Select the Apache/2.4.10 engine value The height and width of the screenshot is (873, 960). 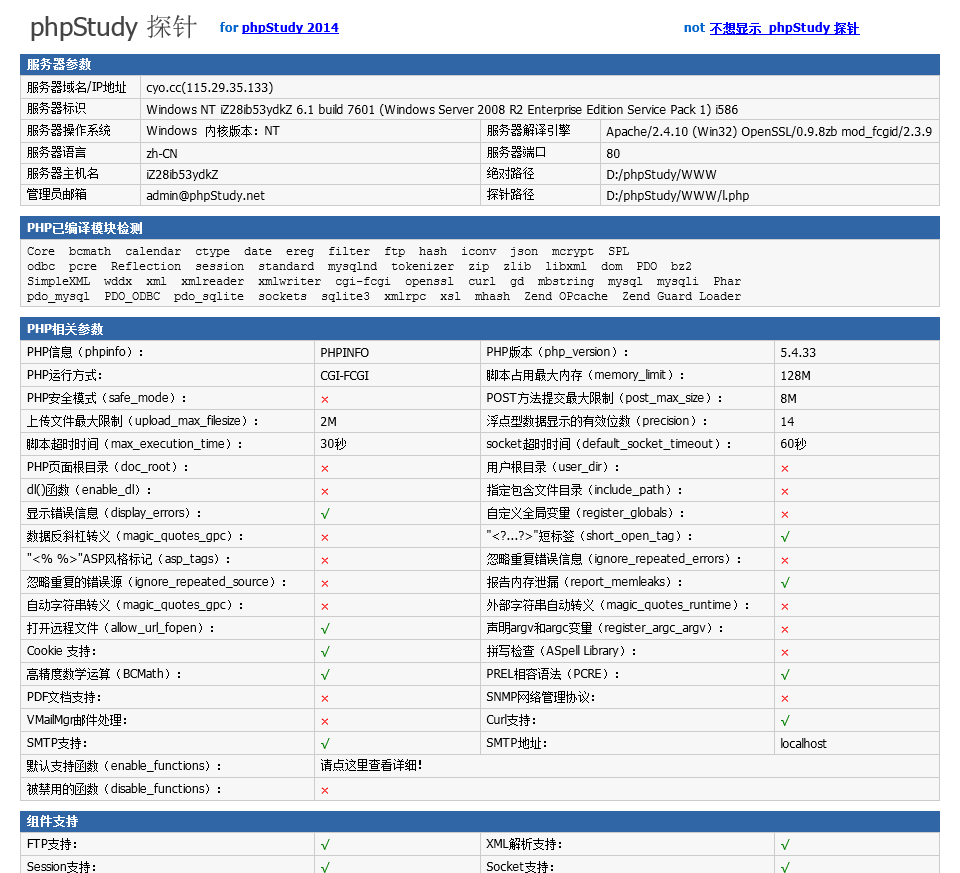point(769,132)
